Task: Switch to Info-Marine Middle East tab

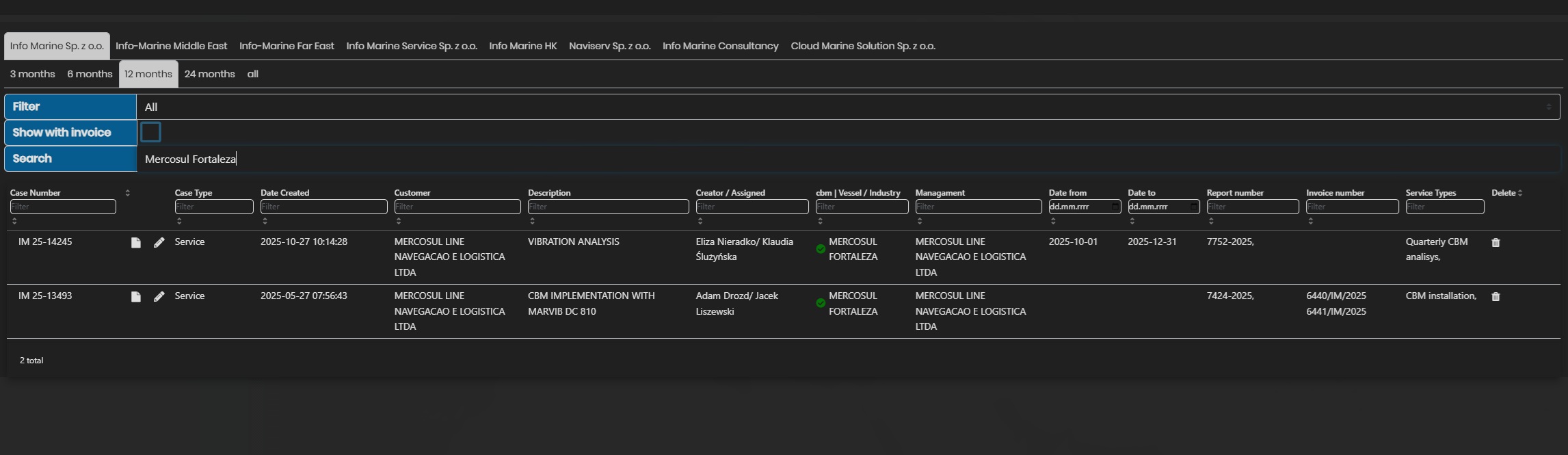Action: tap(171, 46)
